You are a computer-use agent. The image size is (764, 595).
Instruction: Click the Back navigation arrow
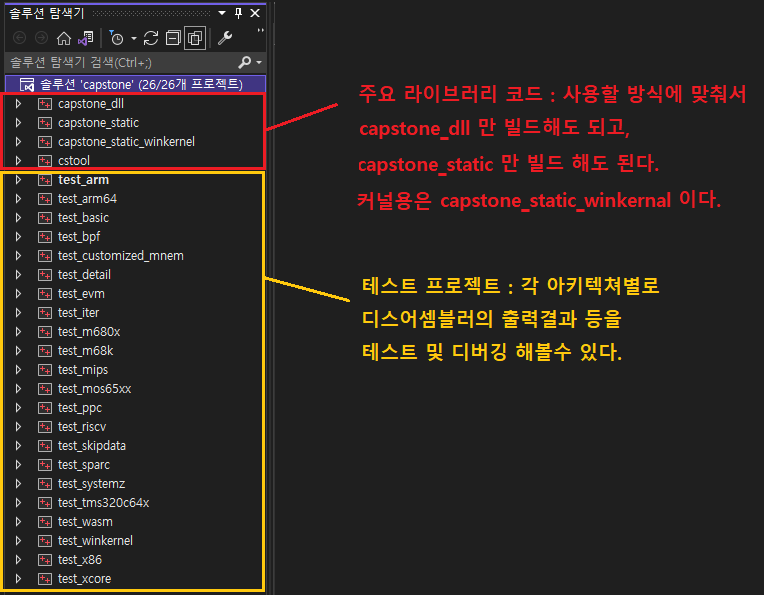click(20, 38)
